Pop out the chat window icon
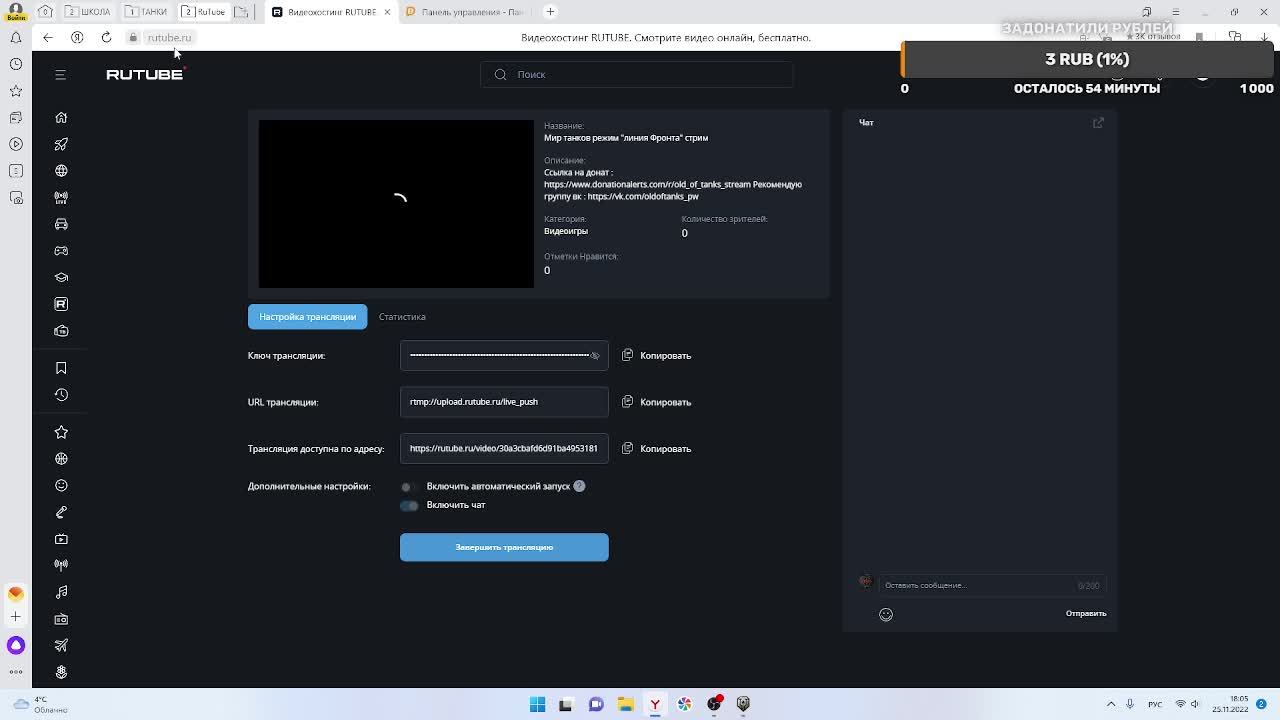 1098,122
